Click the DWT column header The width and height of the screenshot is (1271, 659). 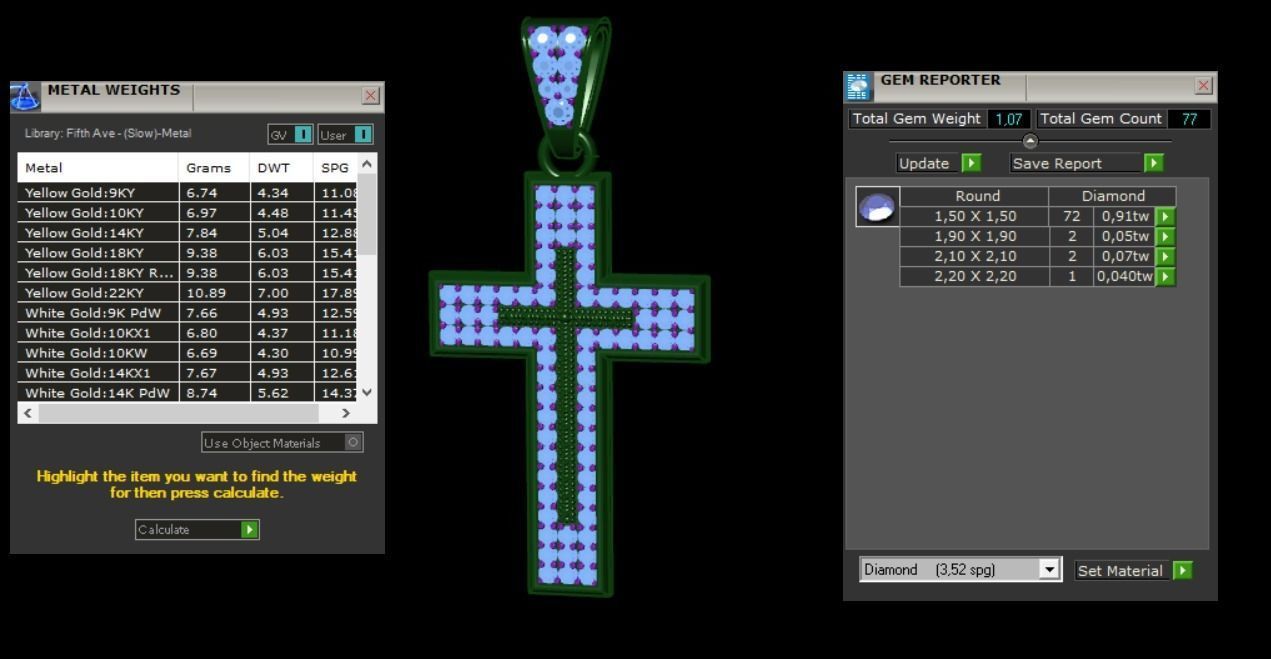[x=281, y=168]
